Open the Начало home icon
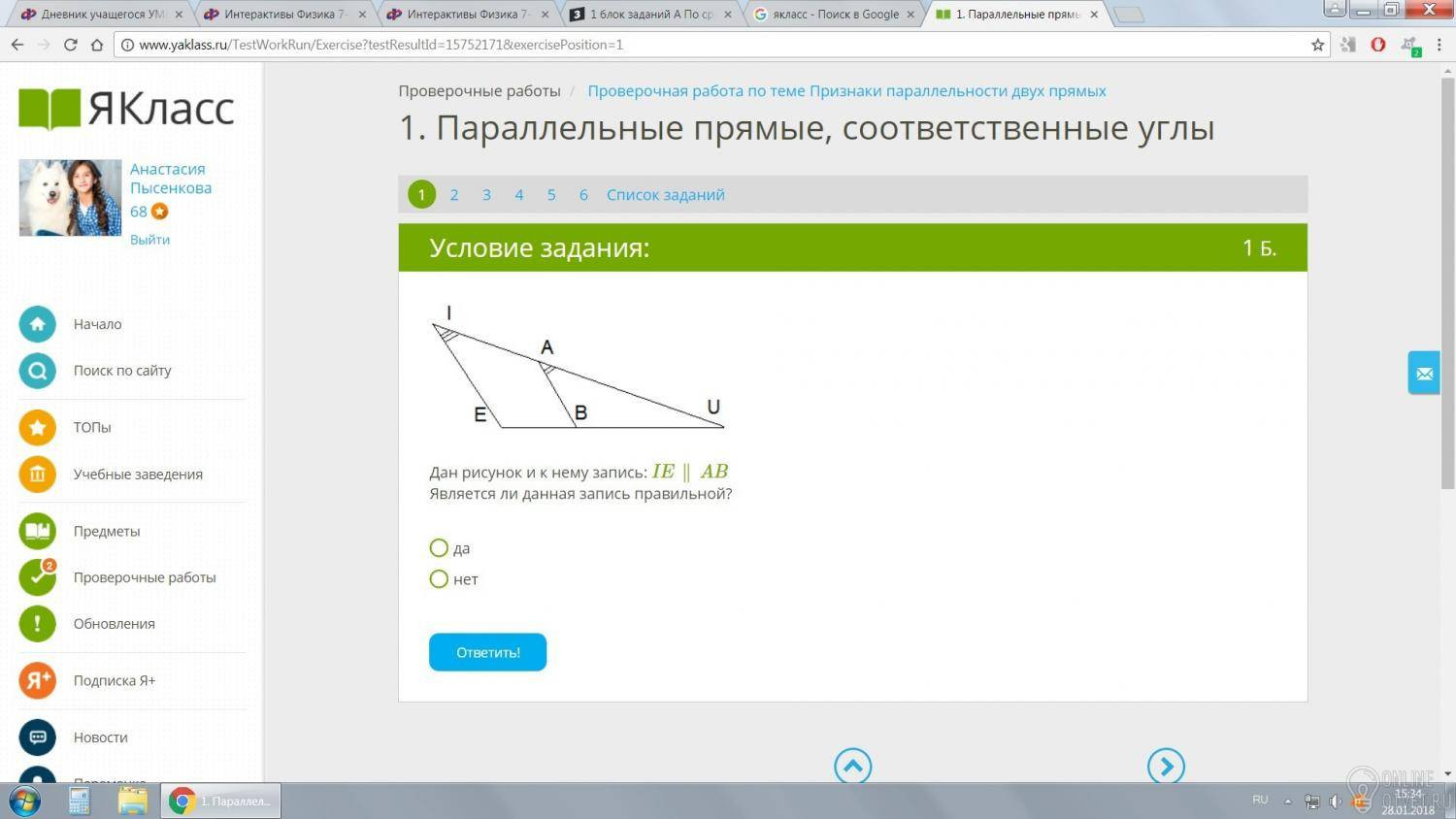The image size is (1456, 819). (x=37, y=324)
